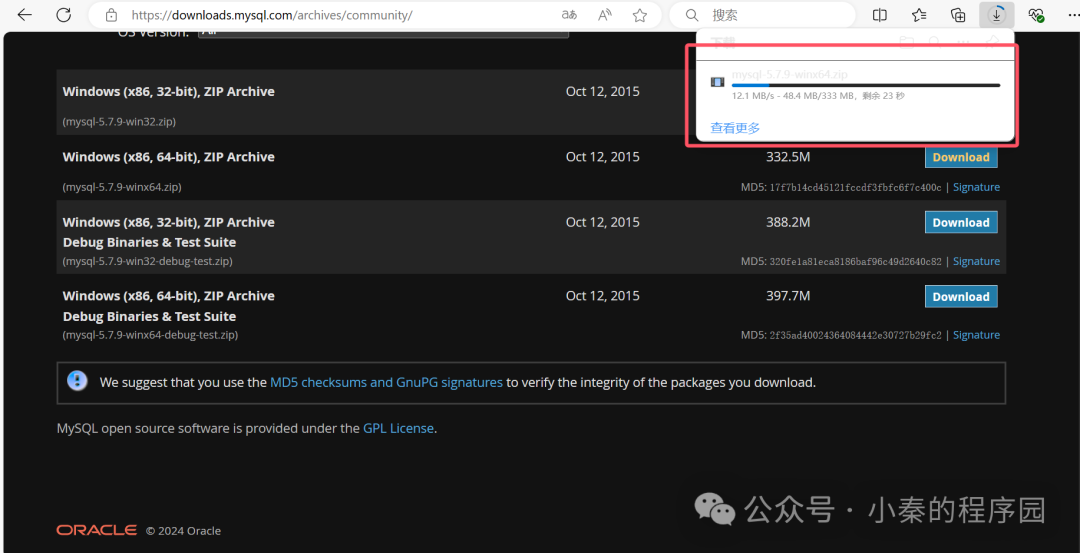Focus the address bar URL

[272, 14]
